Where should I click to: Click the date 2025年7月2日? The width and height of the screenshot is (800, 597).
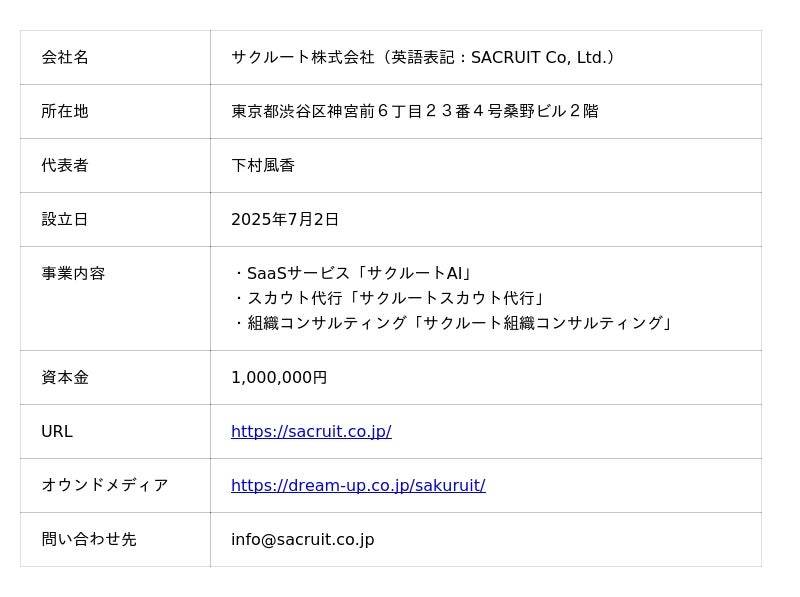pyautogui.click(x=285, y=219)
